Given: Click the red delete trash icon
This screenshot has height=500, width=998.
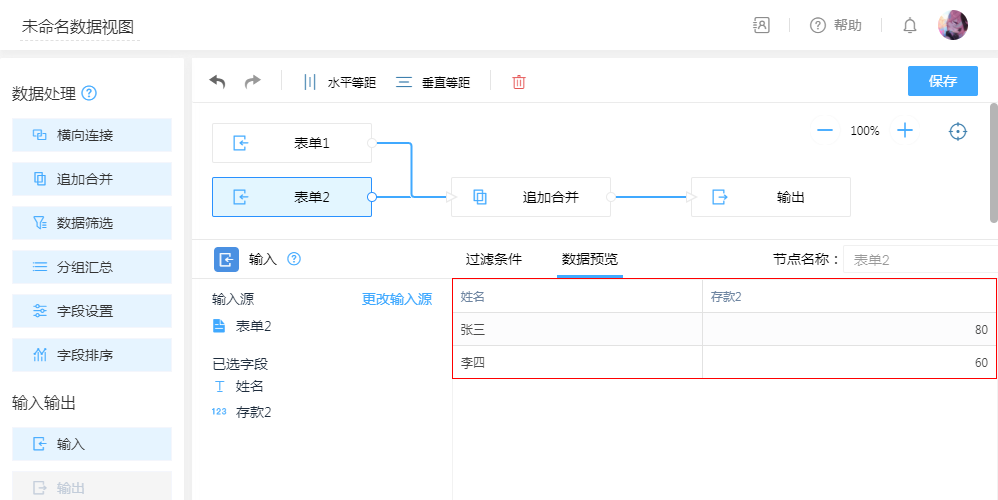Looking at the screenshot, I should pyautogui.click(x=519, y=82).
